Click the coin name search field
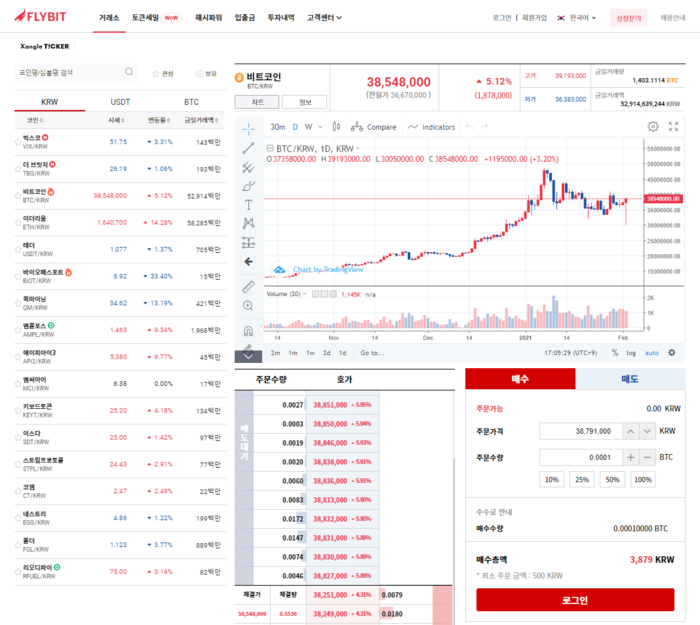This screenshot has width=700, height=625. 70,73
